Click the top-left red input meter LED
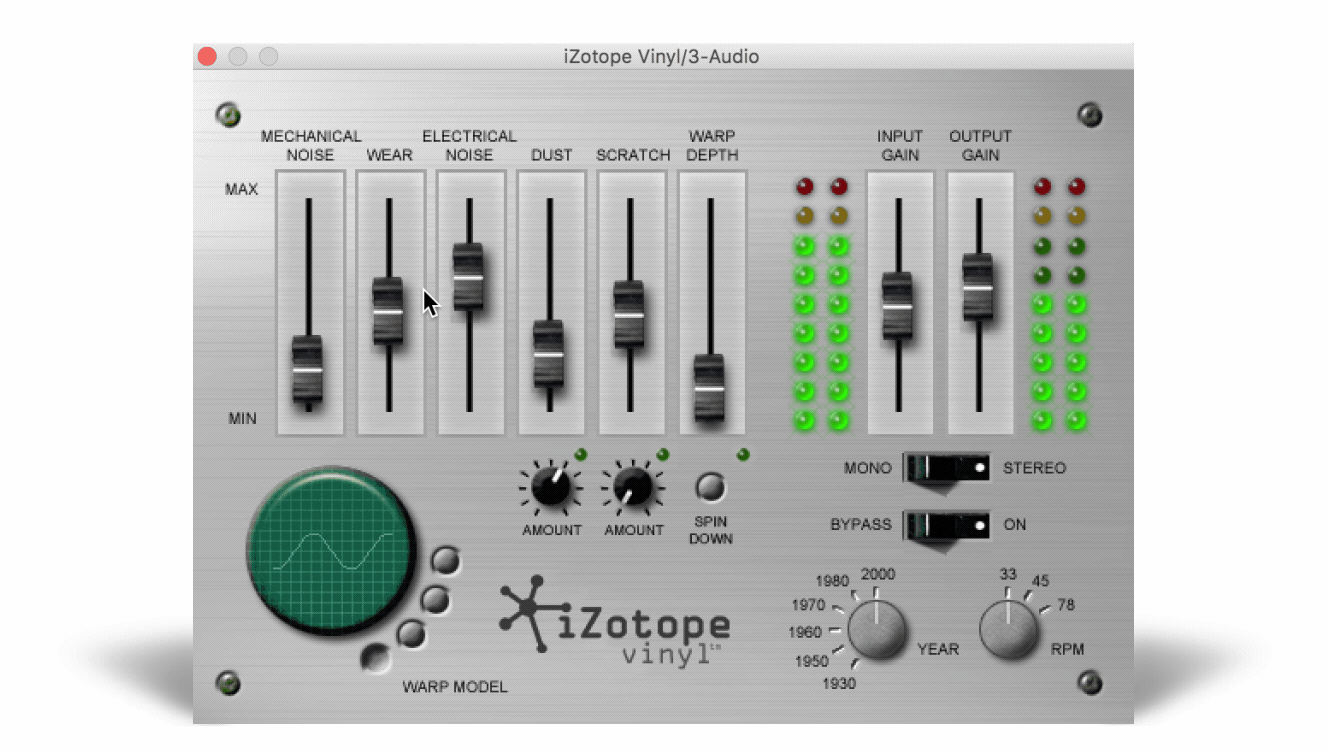This screenshot has width=1327, height=753. coord(805,186)
